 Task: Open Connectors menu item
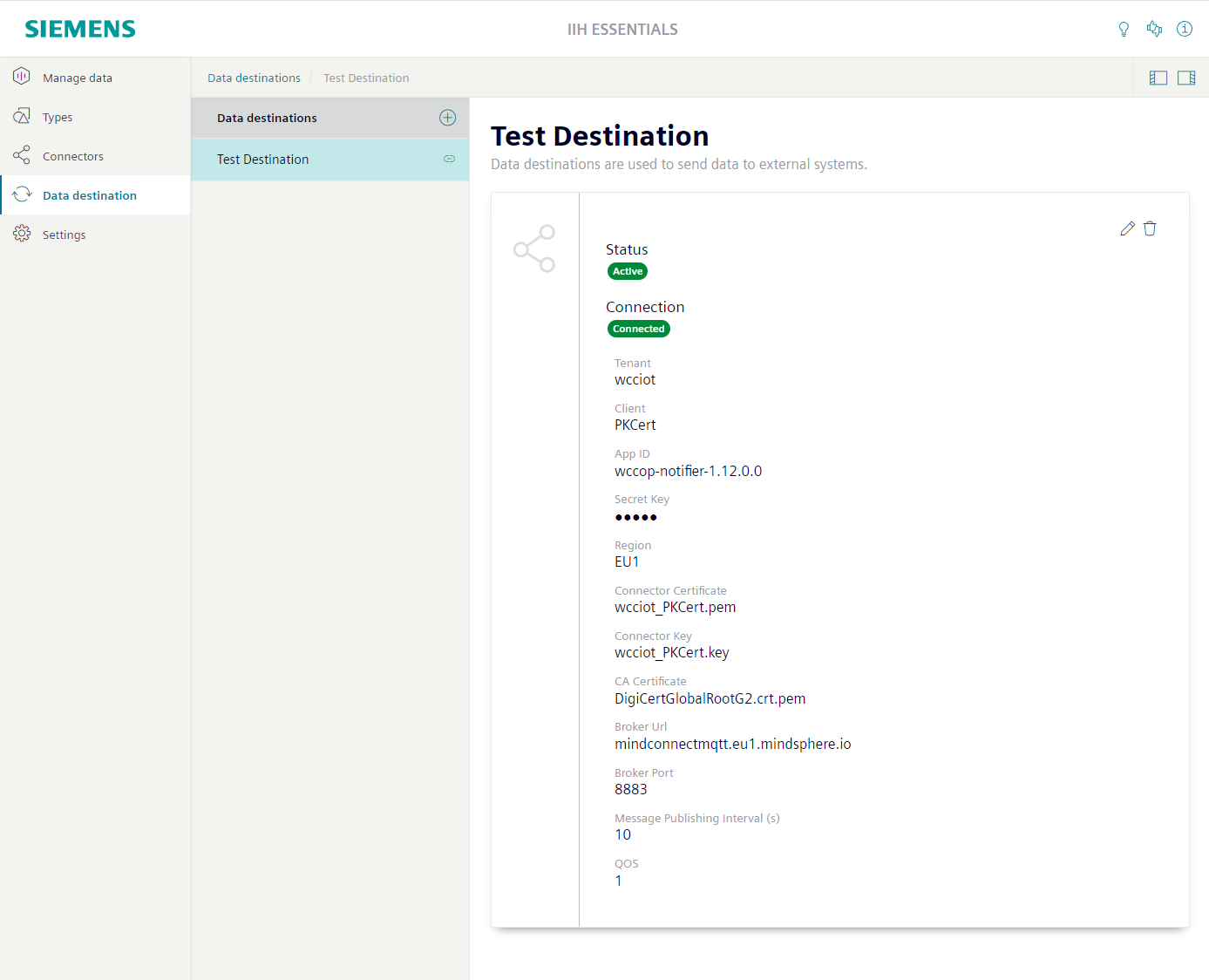(95, 156)
